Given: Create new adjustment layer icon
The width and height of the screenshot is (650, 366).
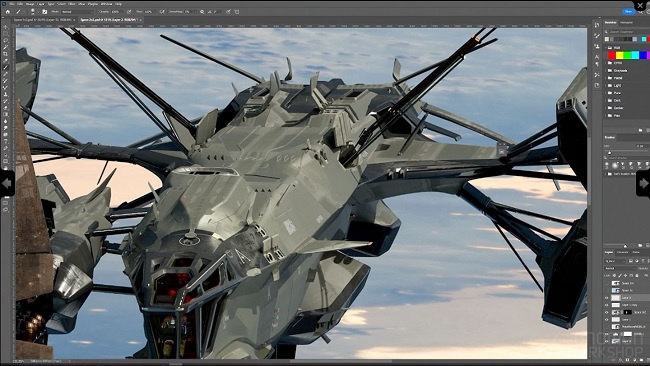Looking at the screenshot, I should point(635,360).
